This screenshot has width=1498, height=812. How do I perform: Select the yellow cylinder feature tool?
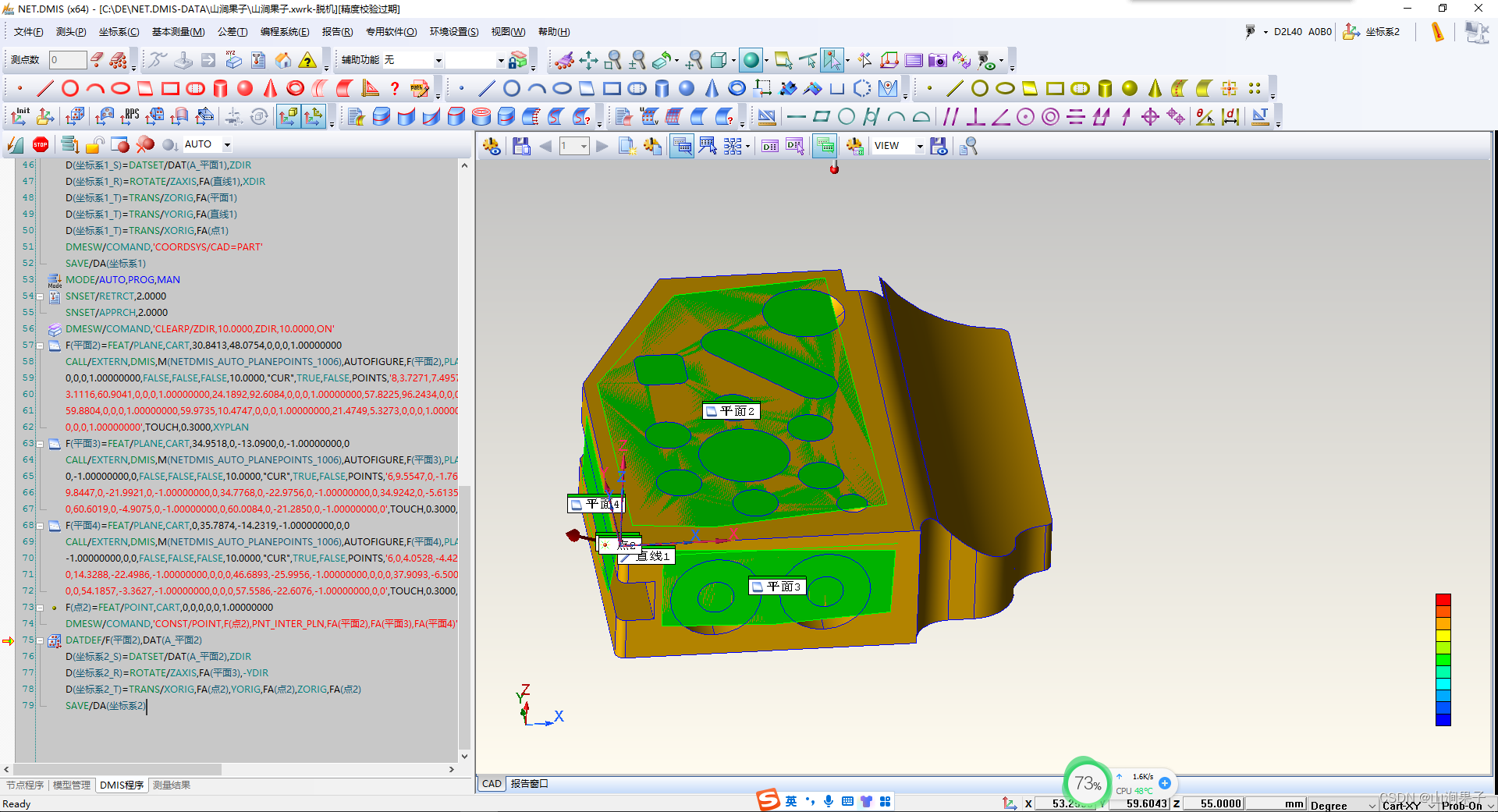pyautogui.click(x=1105, y=88)
